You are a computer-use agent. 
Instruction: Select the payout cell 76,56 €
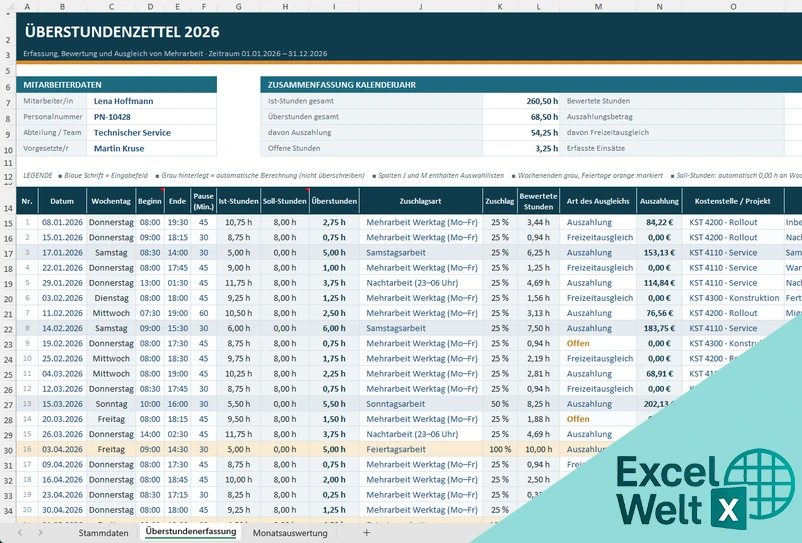point(659,313)
